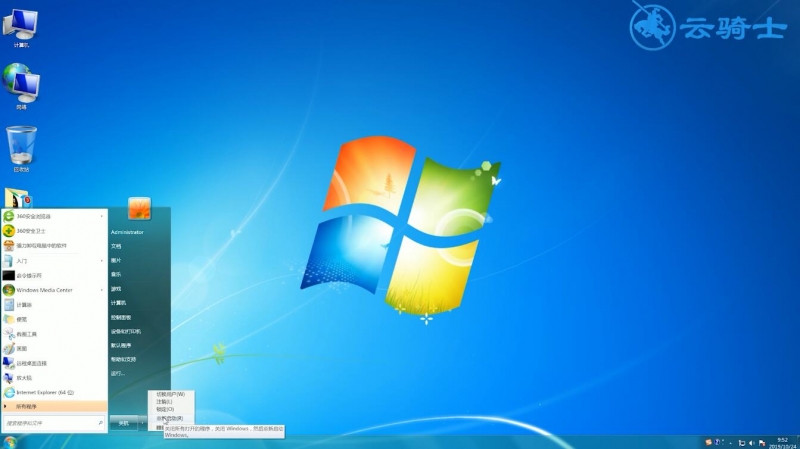The width and height of the screenshot is (800, 449).
Task: Launch Windows Media Center icon
Action: [9, 290]
